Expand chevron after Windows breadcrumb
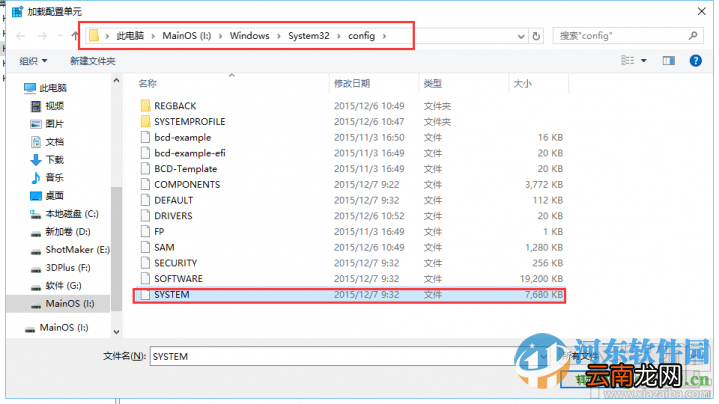719x404 pixels. click(278, 36)
